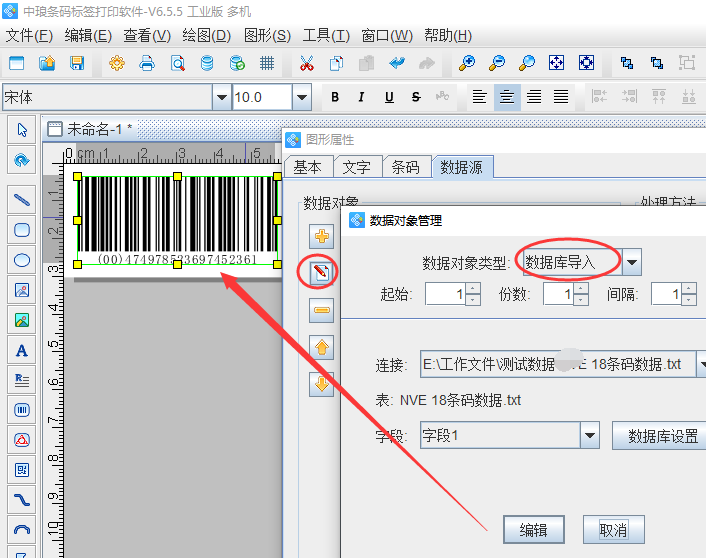Viewport: 706px width, 558px height.
Task: Click the 数据库设置 button
Action: click(660, 436)
